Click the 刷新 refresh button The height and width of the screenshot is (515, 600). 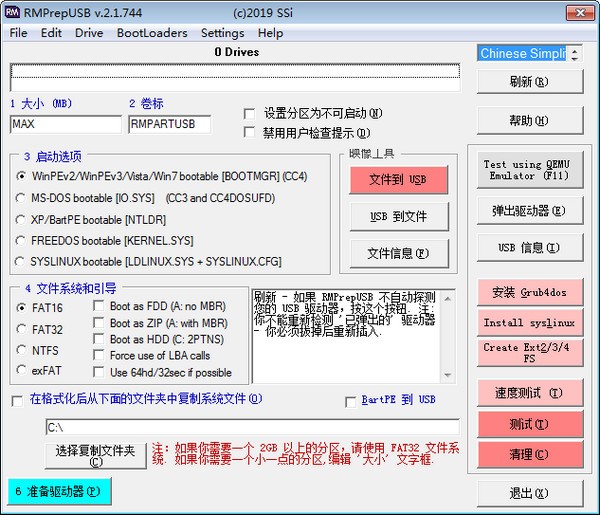529,82
